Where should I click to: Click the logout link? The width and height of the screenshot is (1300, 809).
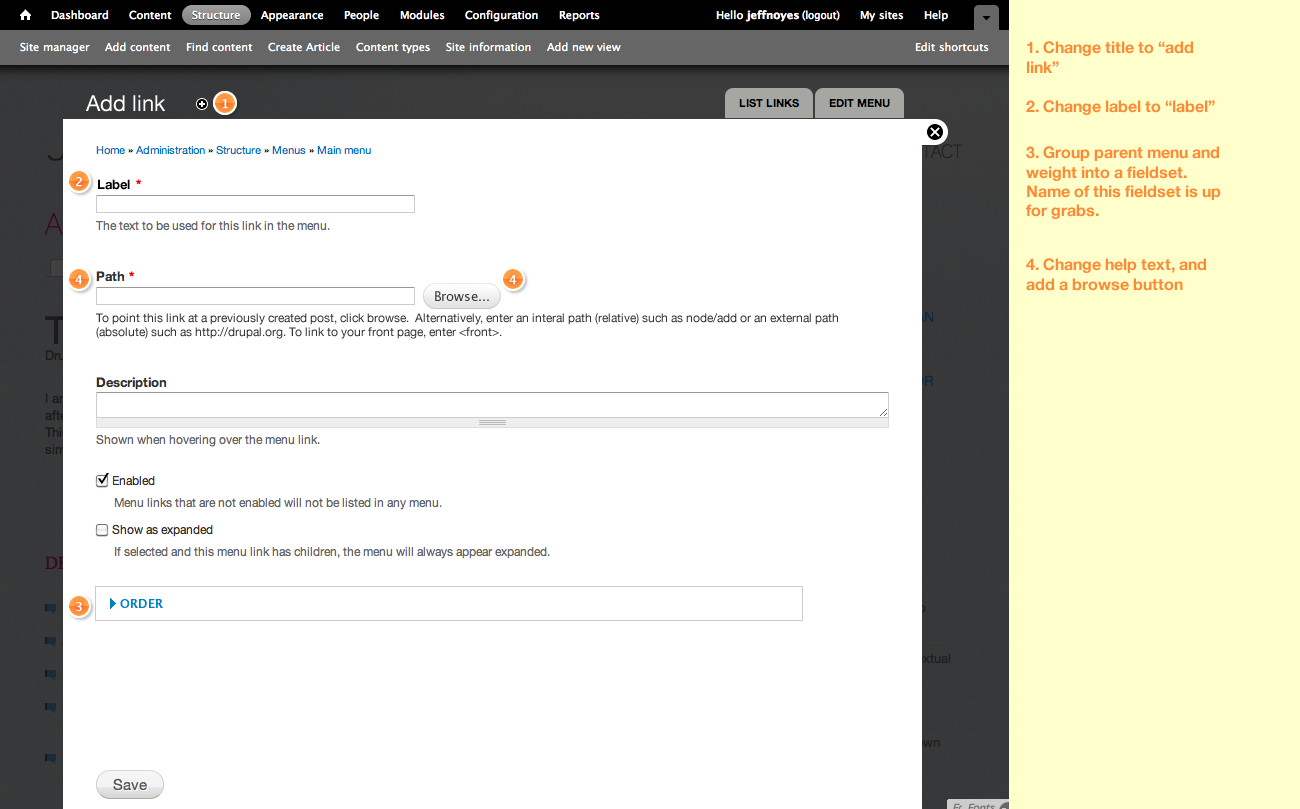[821, 15]
